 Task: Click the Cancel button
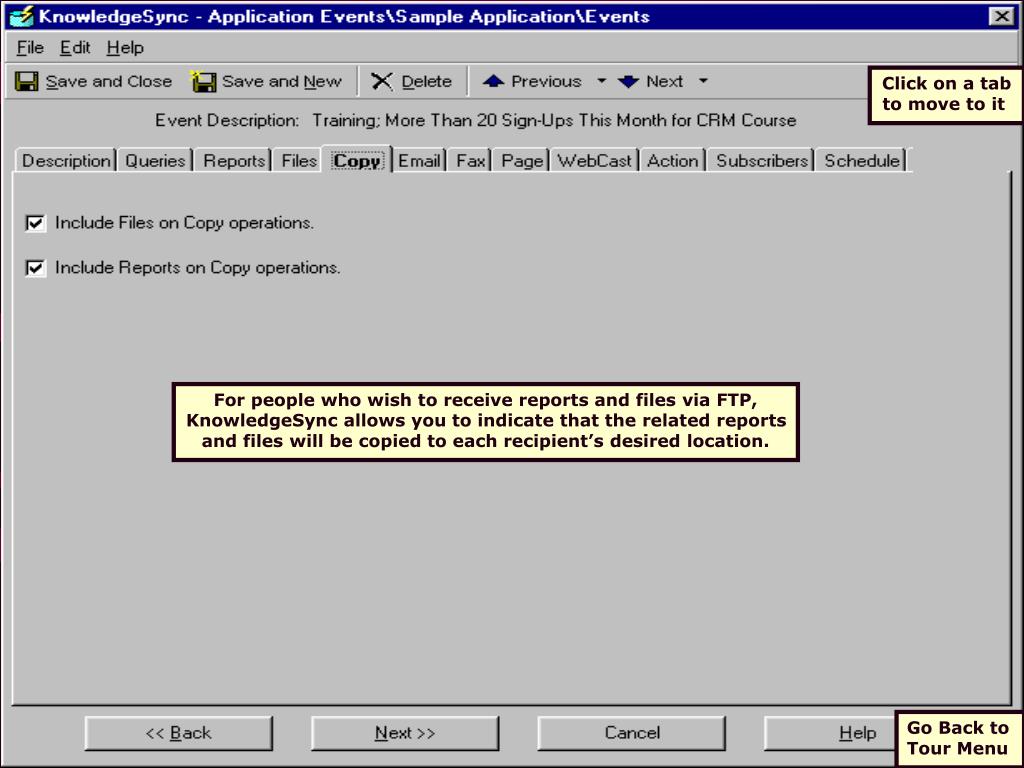point(632,733)
